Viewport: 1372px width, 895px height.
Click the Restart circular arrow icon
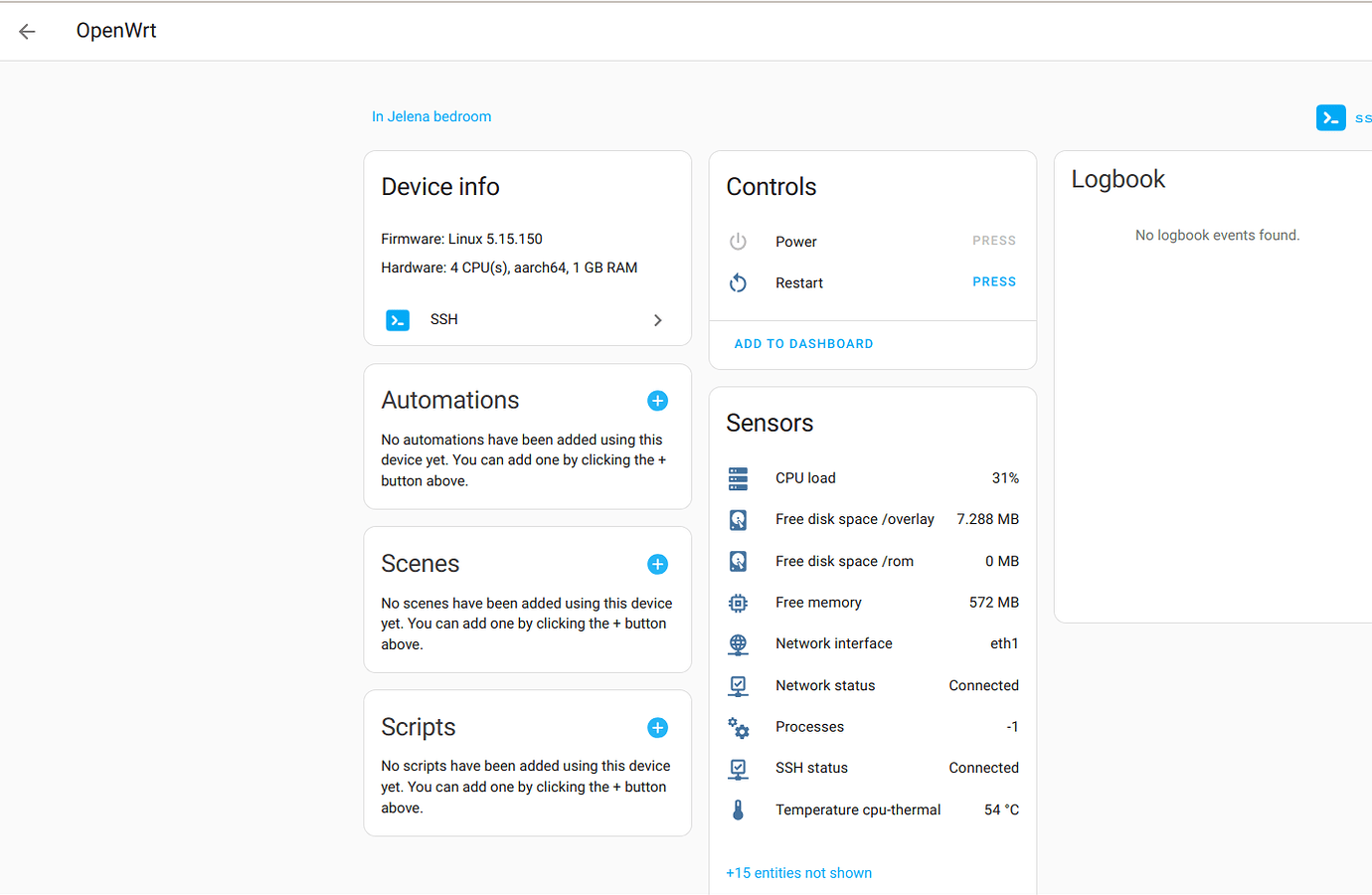click(x=738, y=282)
